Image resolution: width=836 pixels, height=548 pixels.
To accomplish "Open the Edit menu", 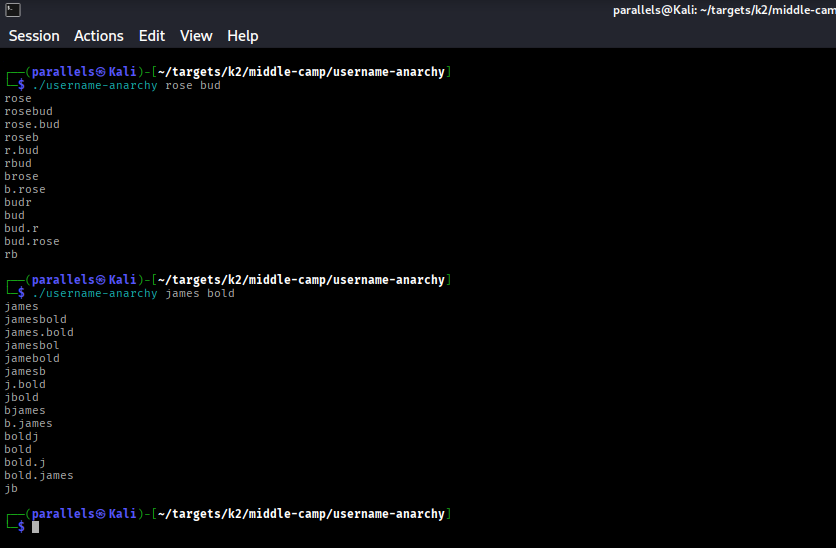I will pos(152,36).
